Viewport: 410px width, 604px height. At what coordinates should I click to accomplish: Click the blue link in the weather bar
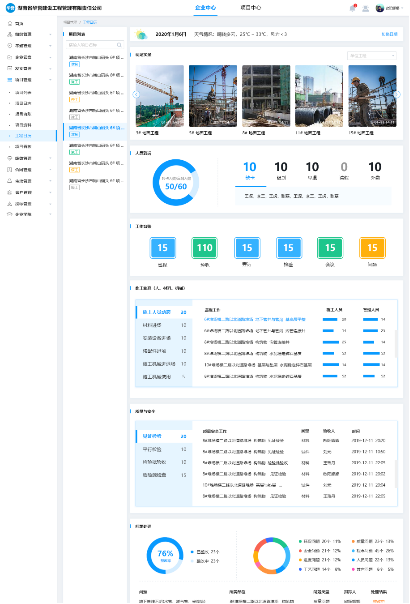pyautogui.click(x=389, y=34)
